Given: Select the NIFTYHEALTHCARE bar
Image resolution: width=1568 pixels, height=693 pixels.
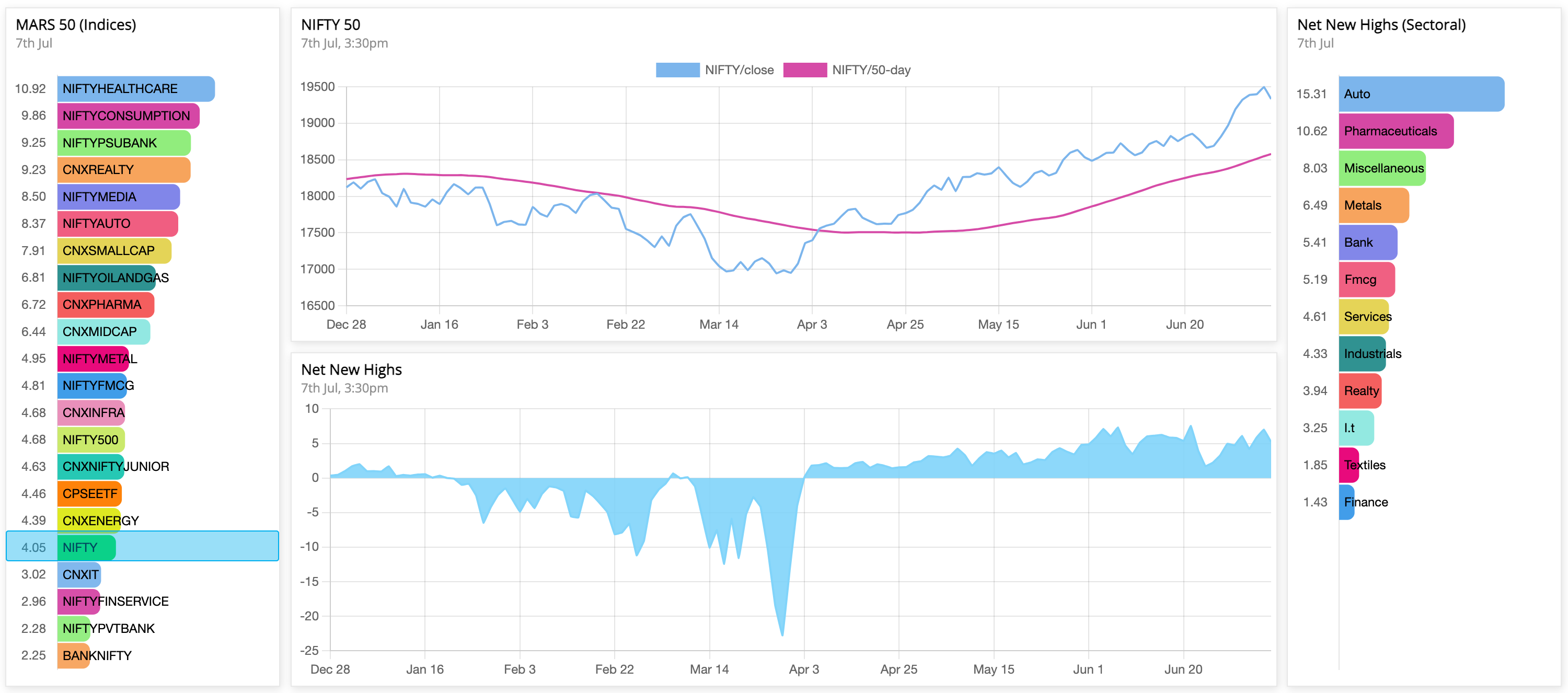Looking at the screenshot, I should click(x=136, y=89).
